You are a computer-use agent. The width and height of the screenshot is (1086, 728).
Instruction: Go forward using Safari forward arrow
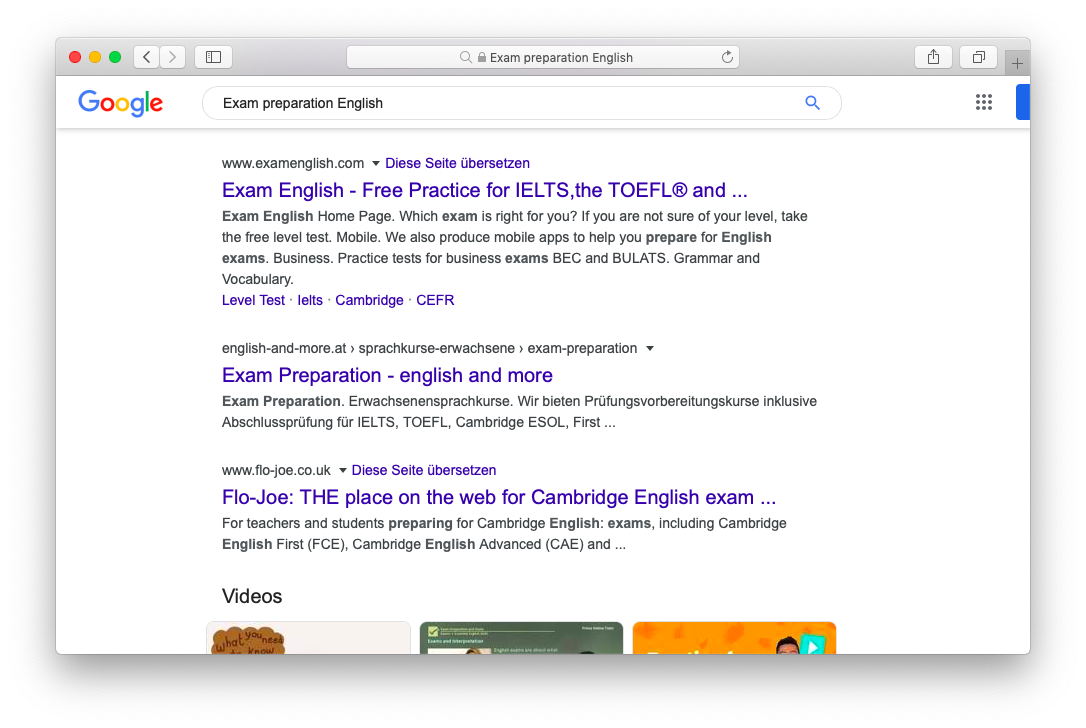172,57
